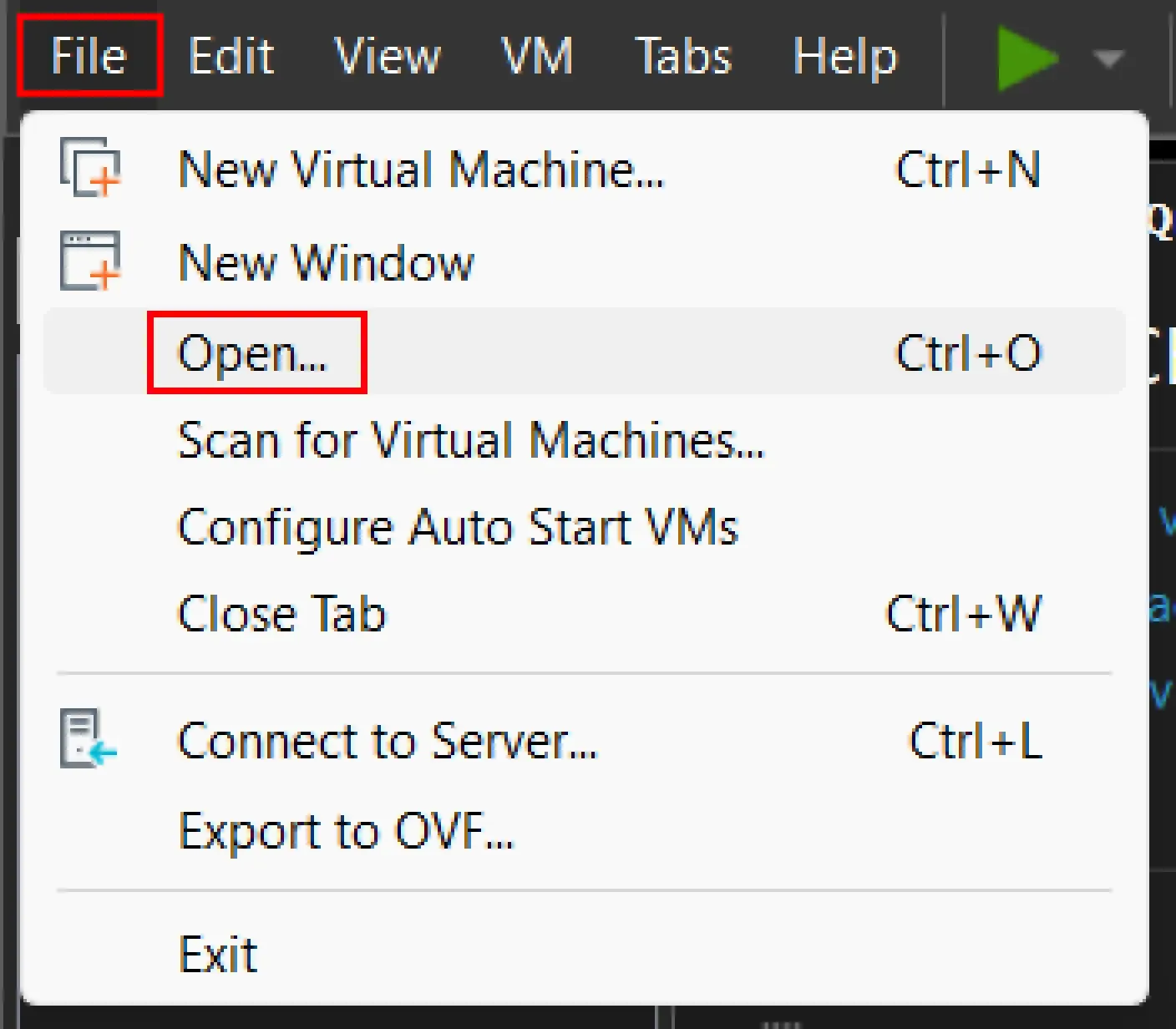Open the Edit menu
The height and width of the screenshot is (1029, 1176).
[x=231, y=57]
